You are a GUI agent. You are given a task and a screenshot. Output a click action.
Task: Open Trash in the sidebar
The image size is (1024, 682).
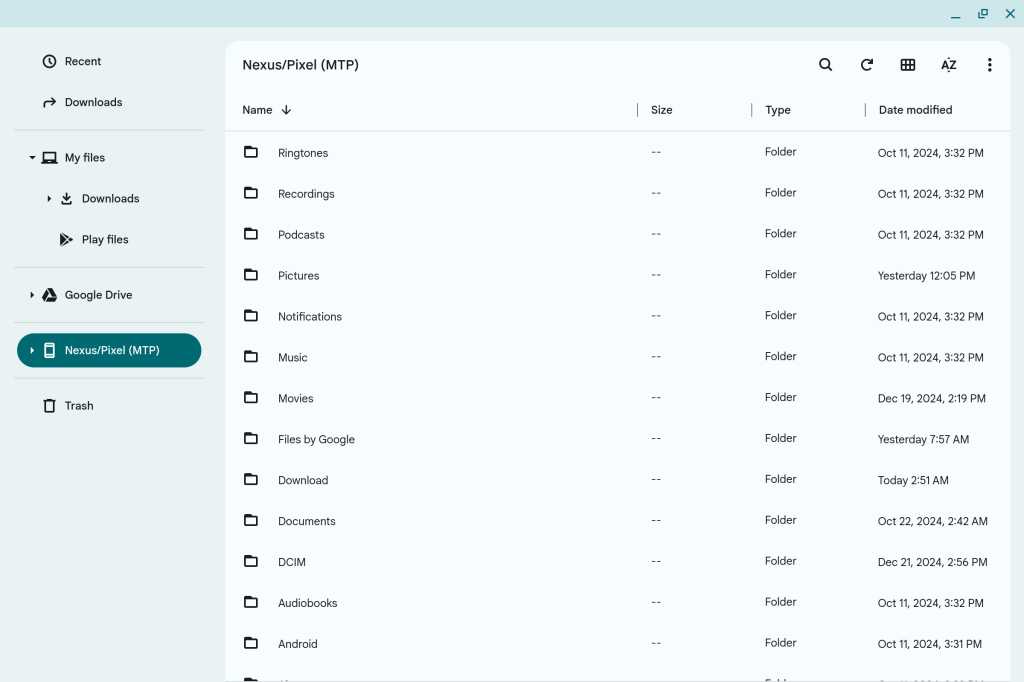click(x=79, y=406)
